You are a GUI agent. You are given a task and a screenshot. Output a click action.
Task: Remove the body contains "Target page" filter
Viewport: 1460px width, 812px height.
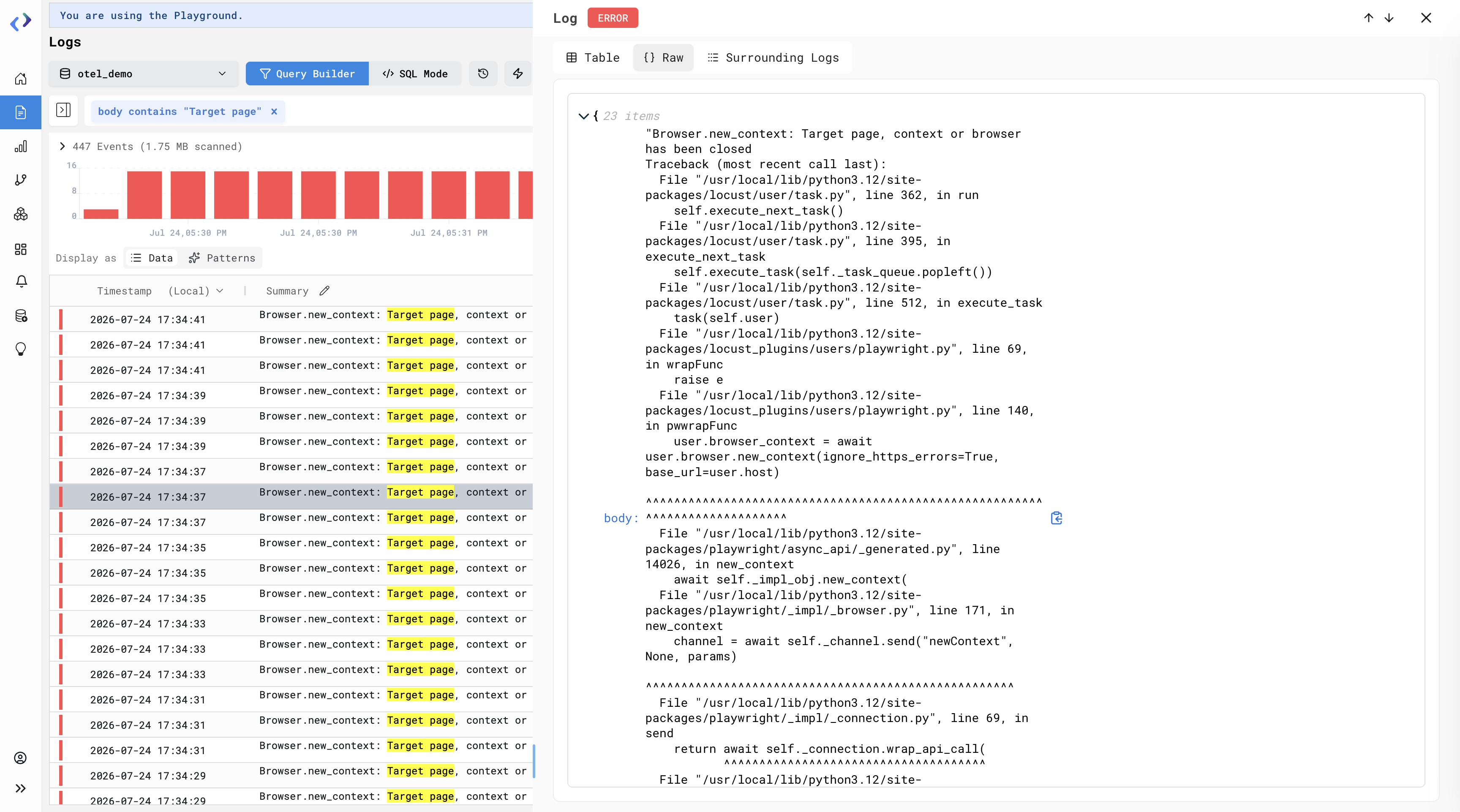[x=274, y=112]
